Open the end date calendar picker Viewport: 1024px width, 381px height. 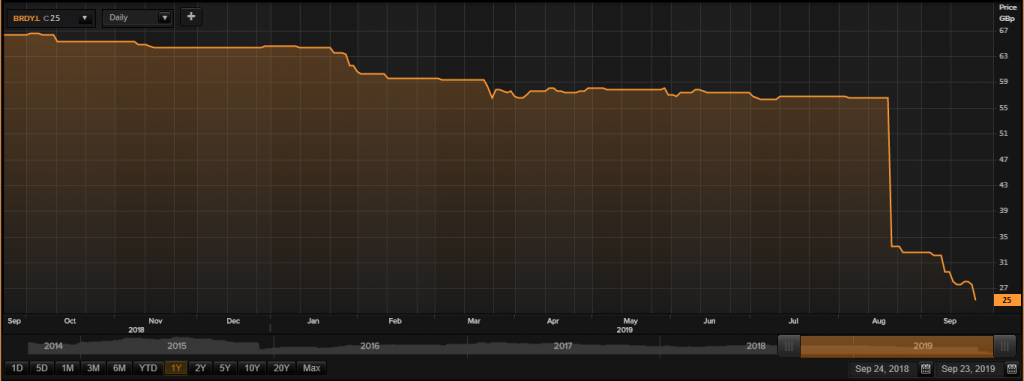click(x=1012, y=369)
